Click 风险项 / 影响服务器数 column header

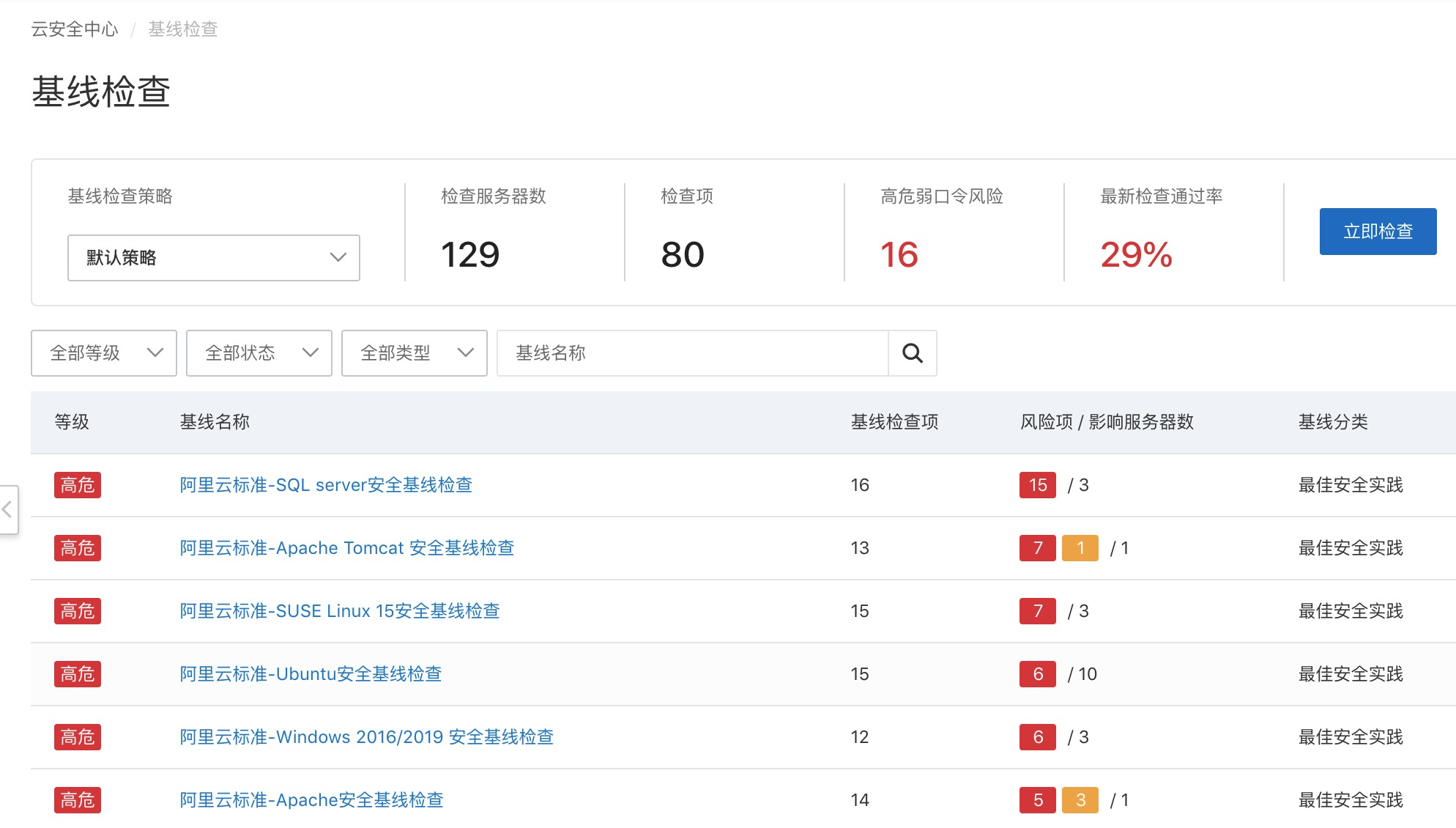(x=1107, y=422)
